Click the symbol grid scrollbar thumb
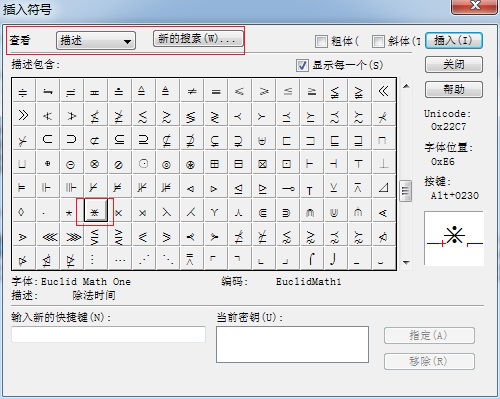This screenshot has width=500, height=399. [406, 191]
